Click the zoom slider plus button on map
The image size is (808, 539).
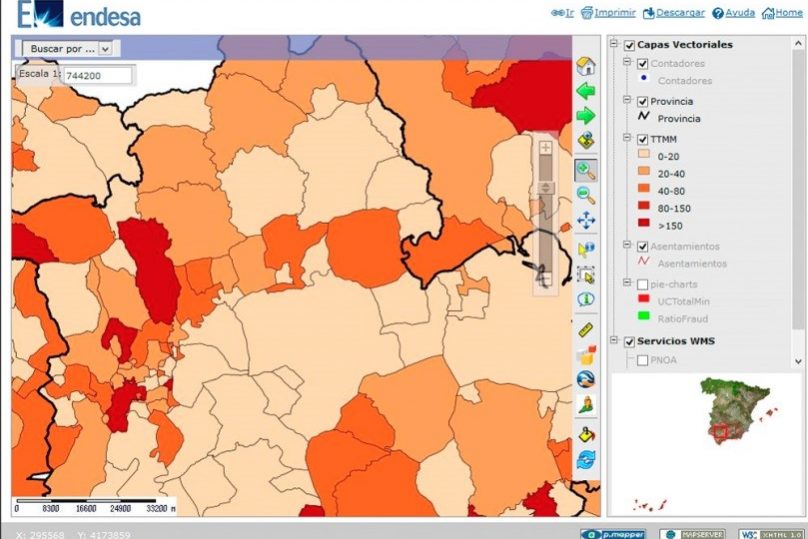pyautogui.click(x=545, y=148)
